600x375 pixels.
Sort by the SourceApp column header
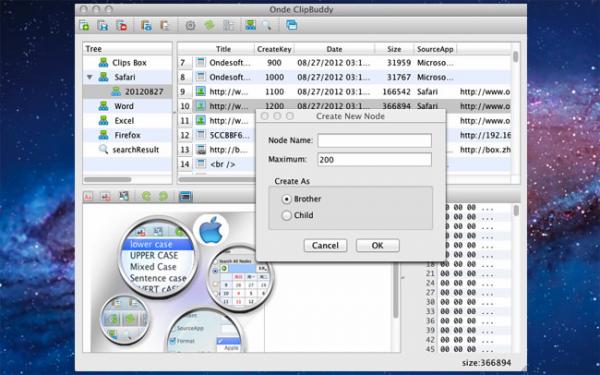coord(435,49)
